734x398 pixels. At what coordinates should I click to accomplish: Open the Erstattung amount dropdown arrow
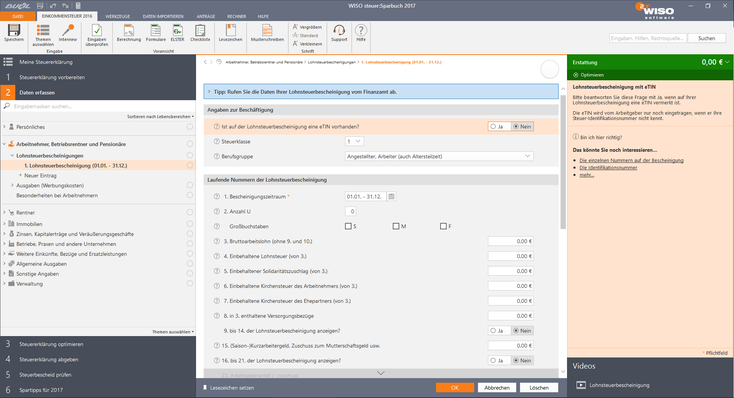pos(727,62)
